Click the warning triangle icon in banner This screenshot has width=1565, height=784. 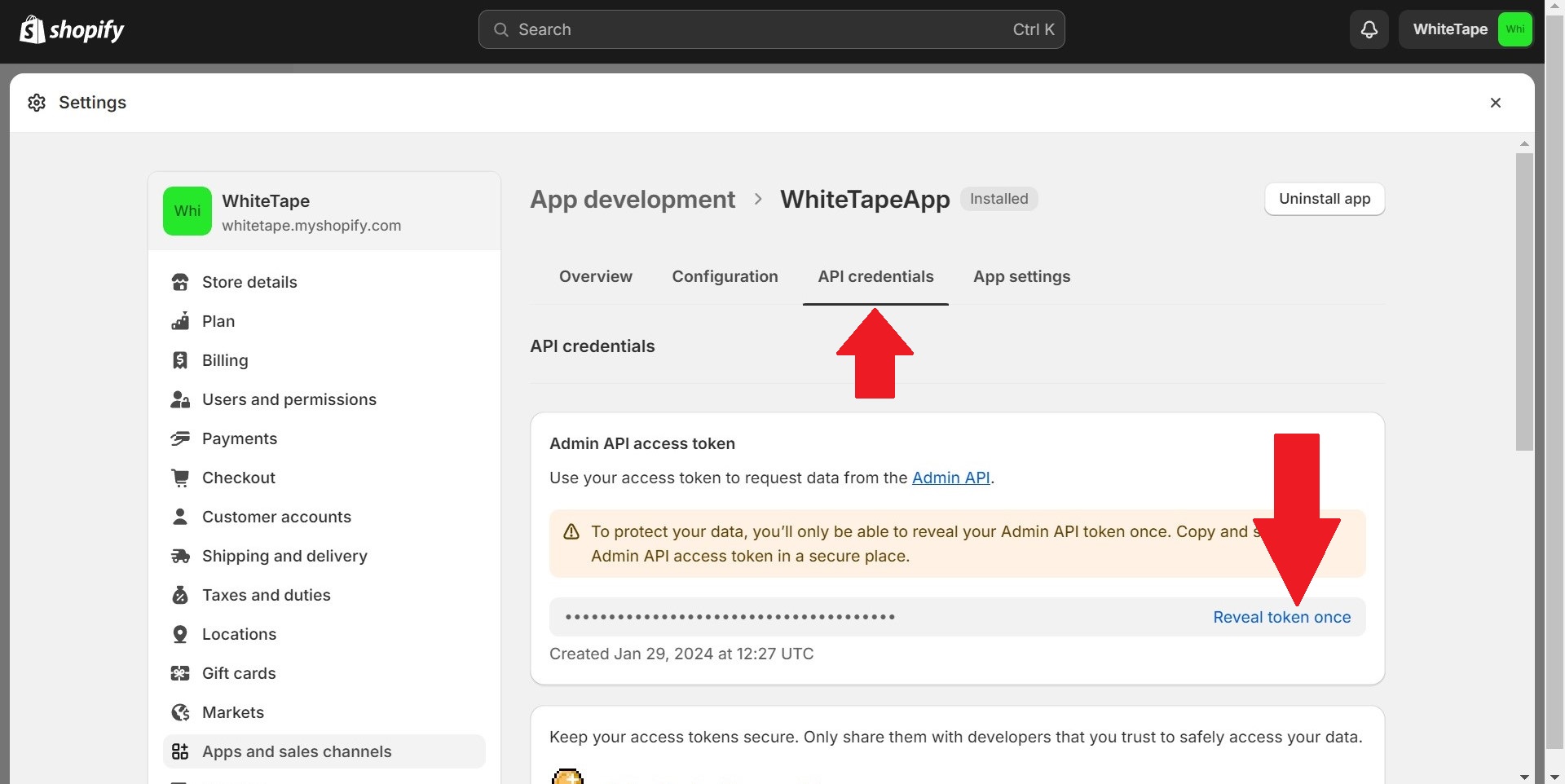pos(571,531)
